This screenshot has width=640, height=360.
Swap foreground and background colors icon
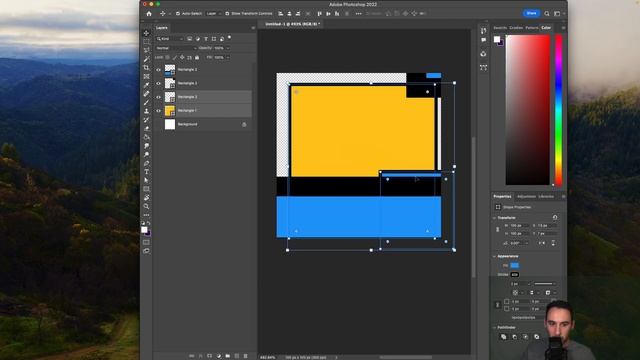[x=149, y=223]
